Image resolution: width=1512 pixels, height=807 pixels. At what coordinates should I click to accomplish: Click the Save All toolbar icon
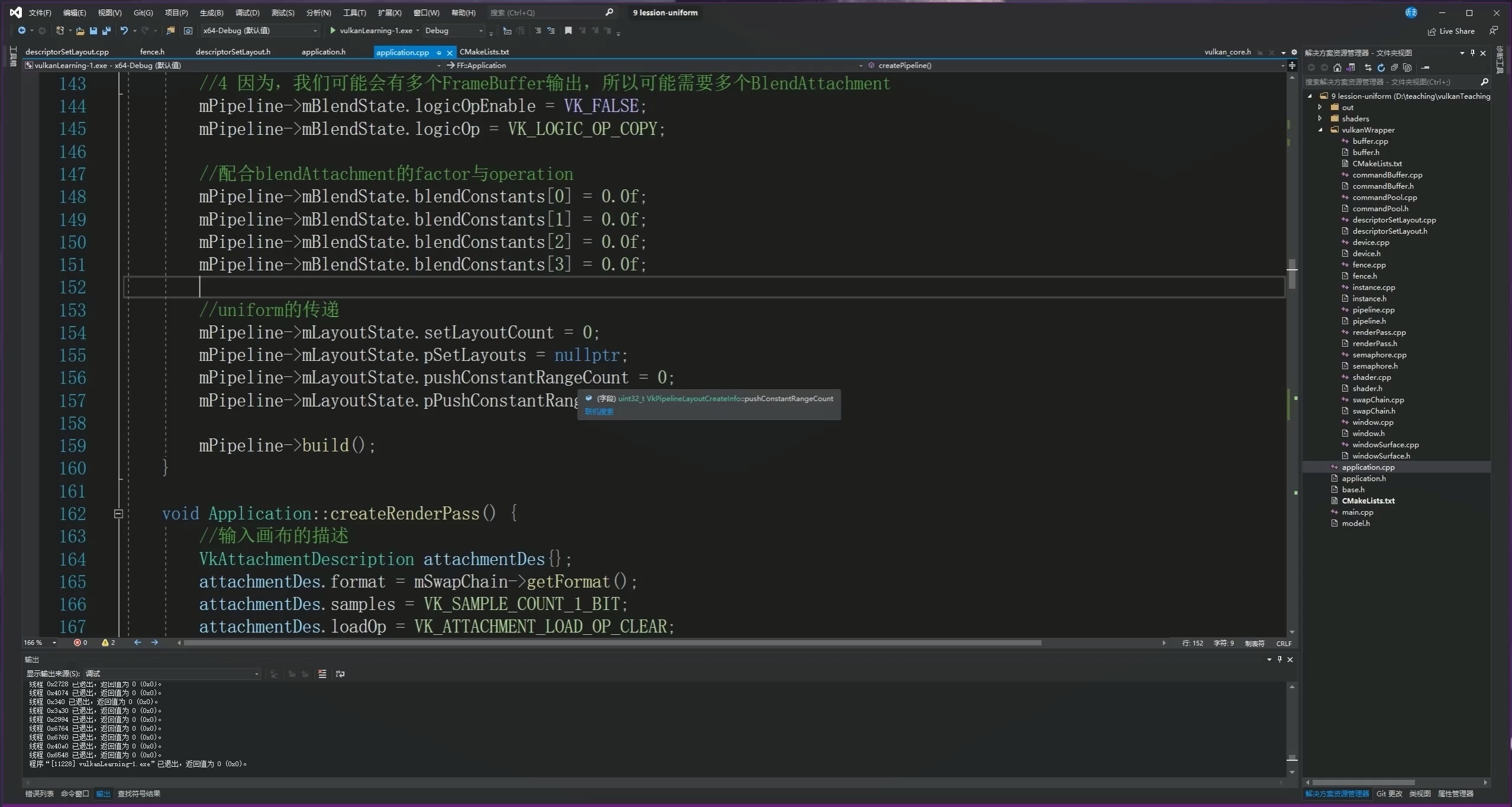click(x=106, y=31)
